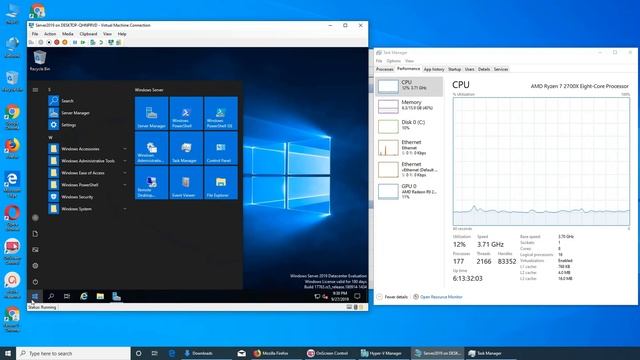This screenshot has width=640, height=360.
Task: Expand the Windows System folder
Action: 88,209
